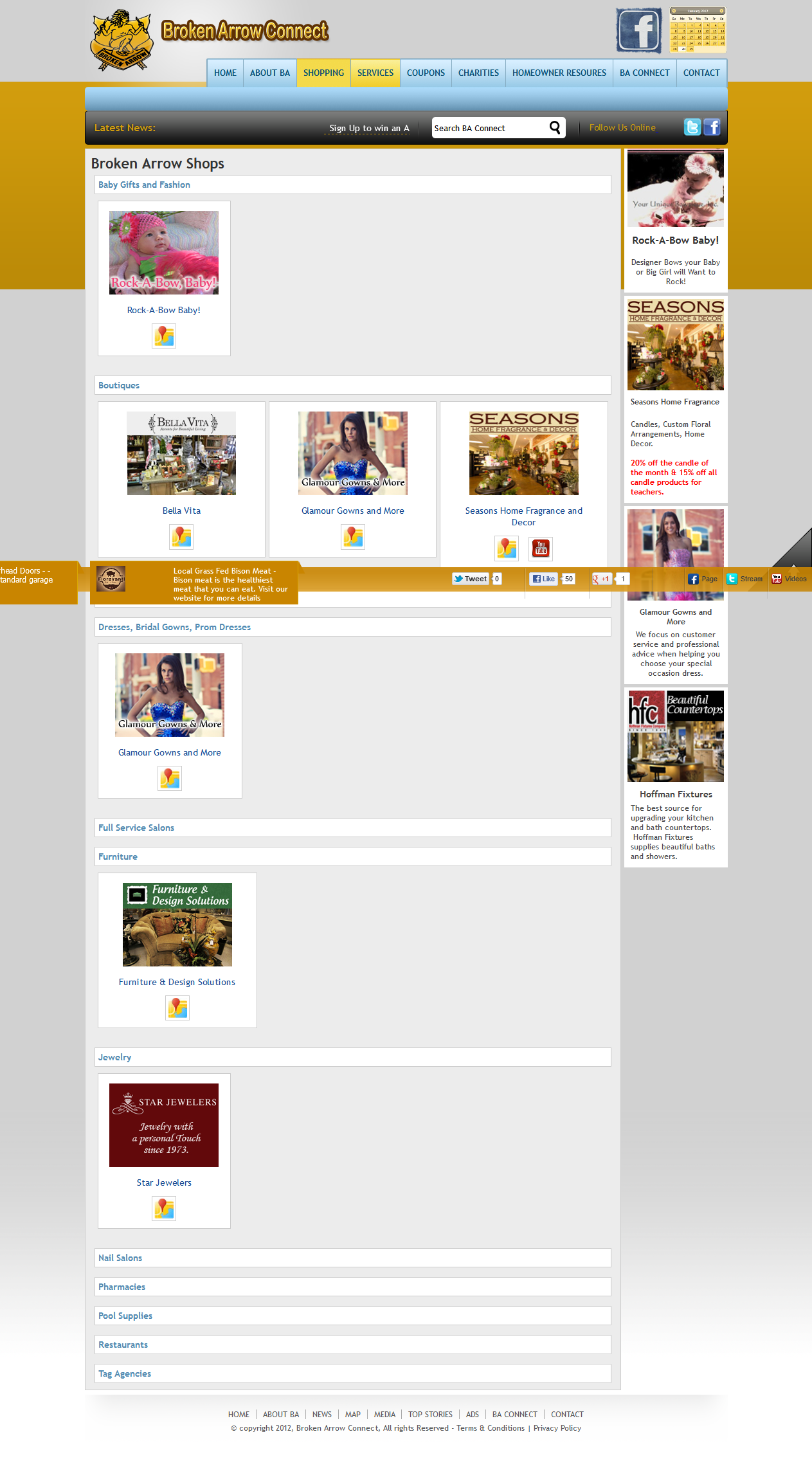Screen dimensions: 812x1468
Task: Click into the Search BA Connect field
Action: coord(489,128)
